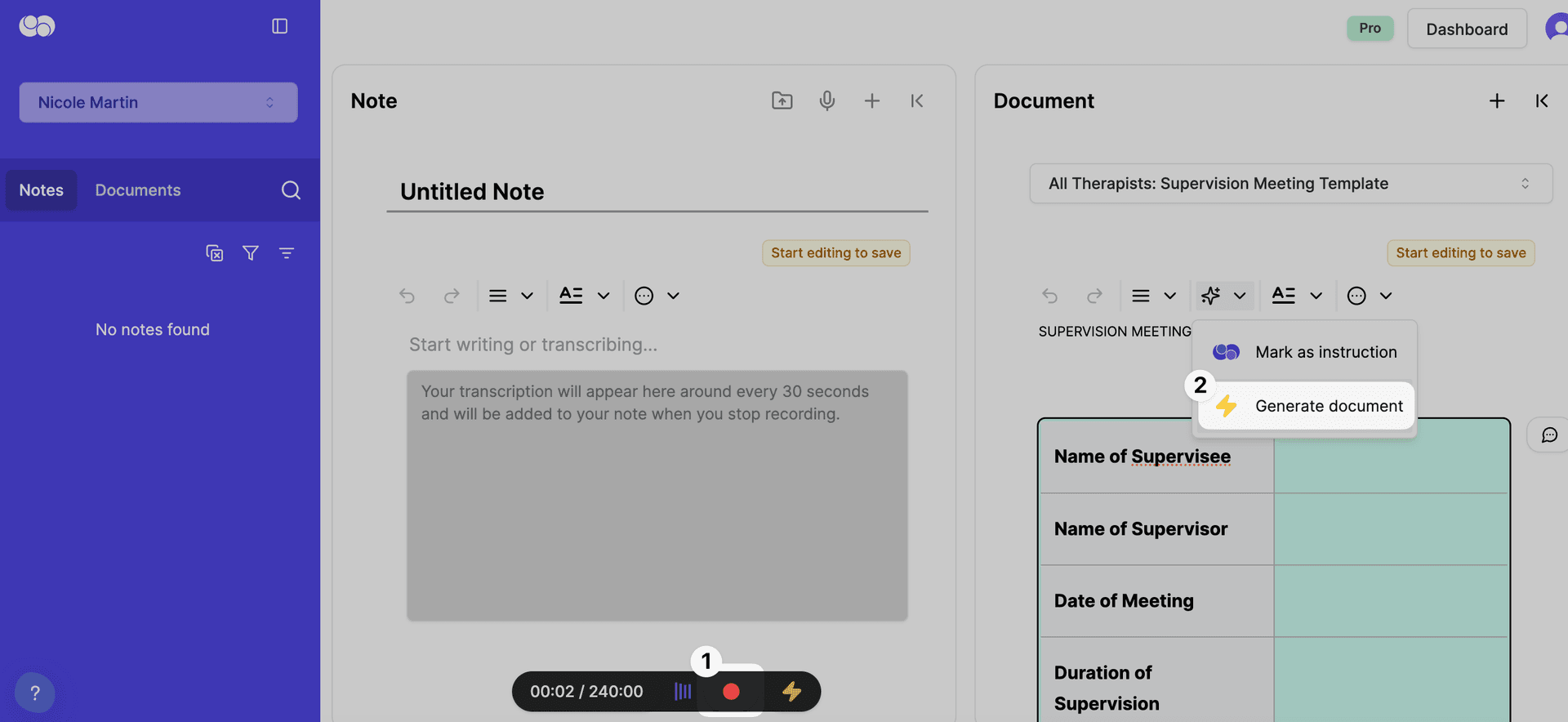Click the 00:02 / 240:00 recording timer

[586, 692]
